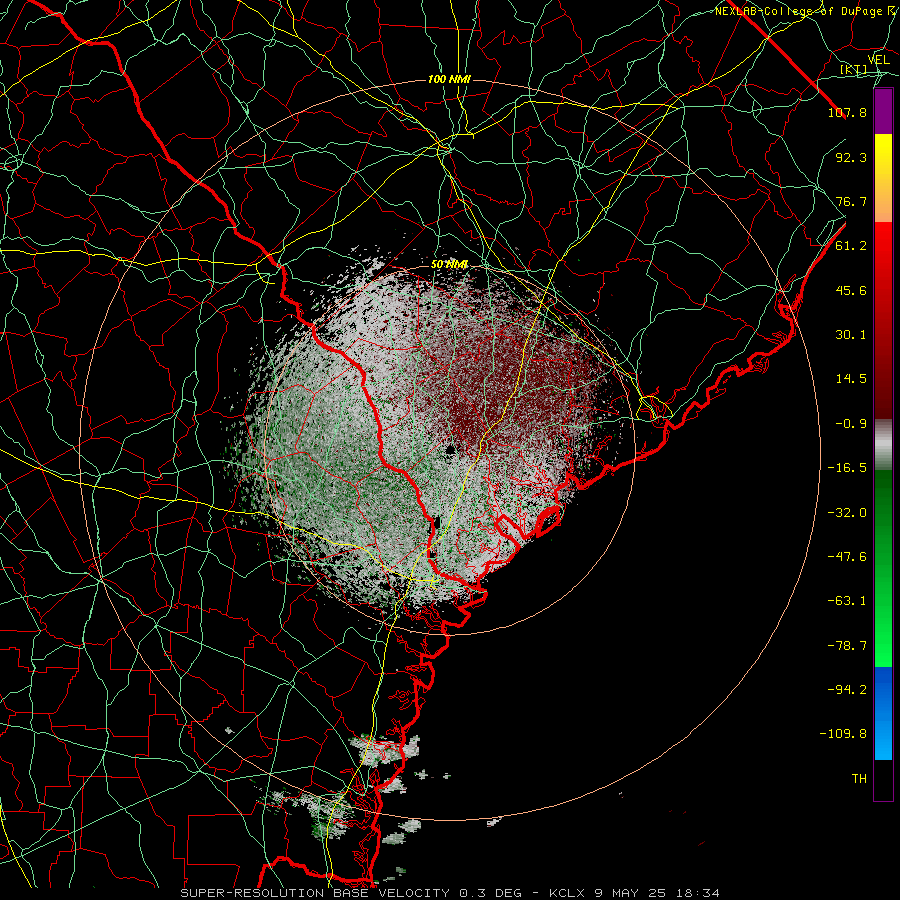The image size is (900, 900).
Task: Click the purple segment of the velocity color bar
Action: coord(883,111)
